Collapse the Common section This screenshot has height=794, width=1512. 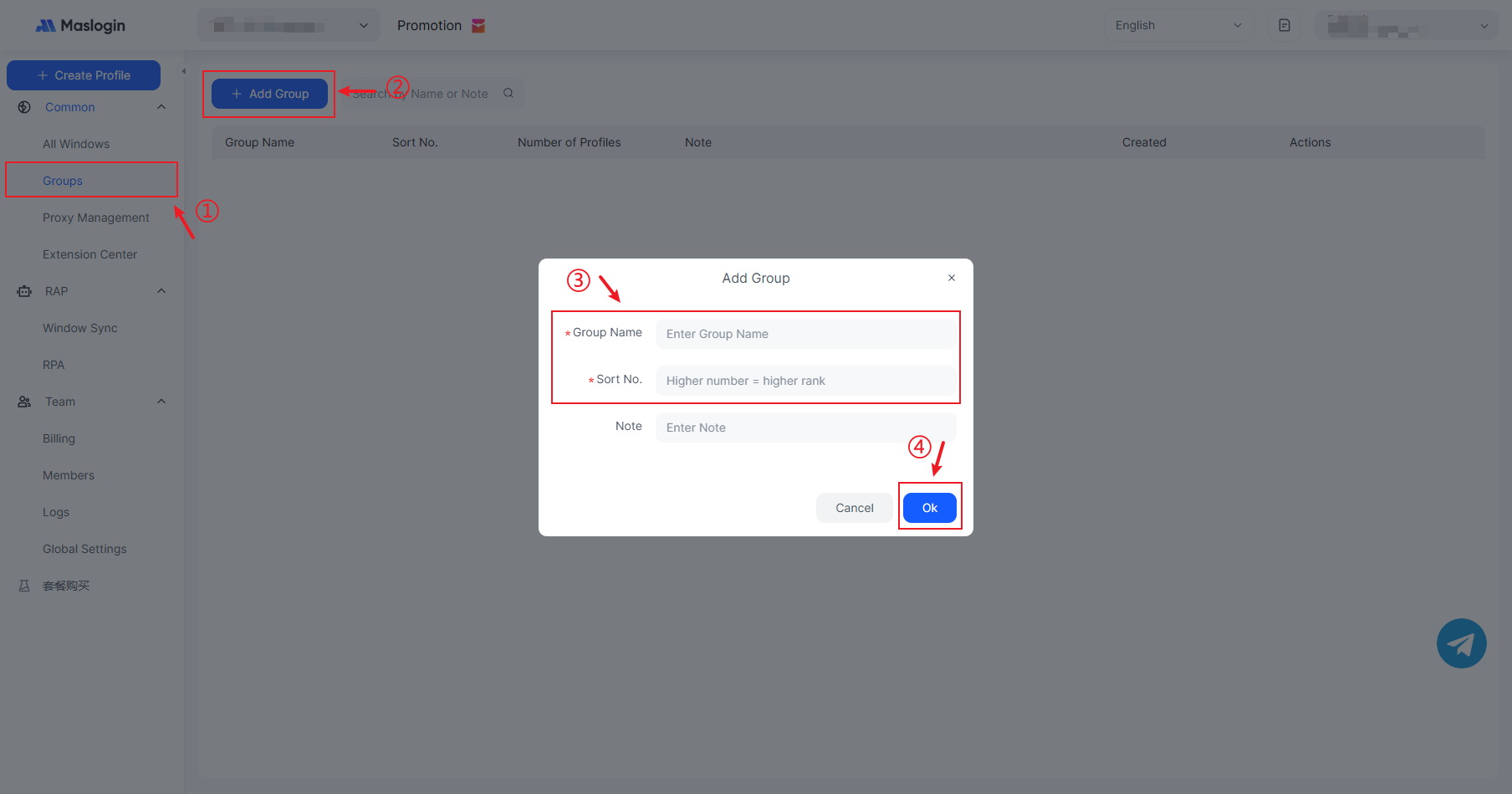pyautogui.click(x=161, y=107)
